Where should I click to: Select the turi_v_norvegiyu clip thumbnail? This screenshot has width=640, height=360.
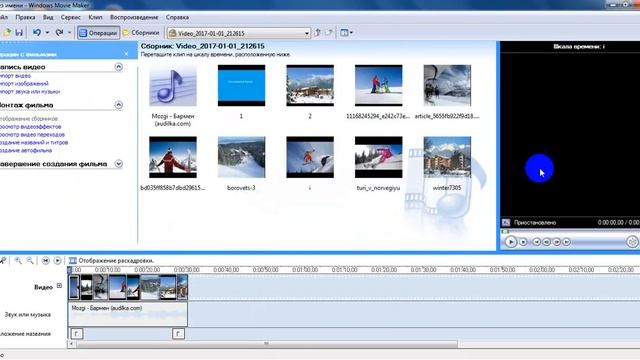point(378,157)
